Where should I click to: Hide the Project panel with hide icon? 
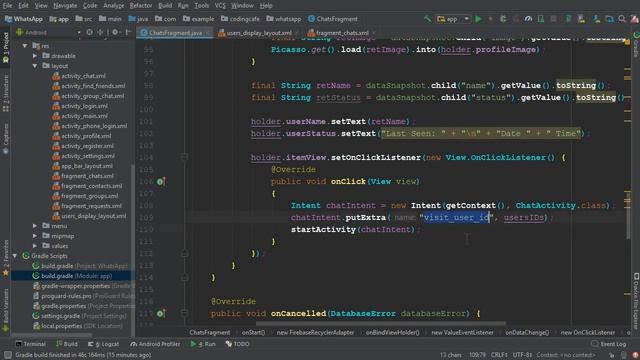click(128, 32)
